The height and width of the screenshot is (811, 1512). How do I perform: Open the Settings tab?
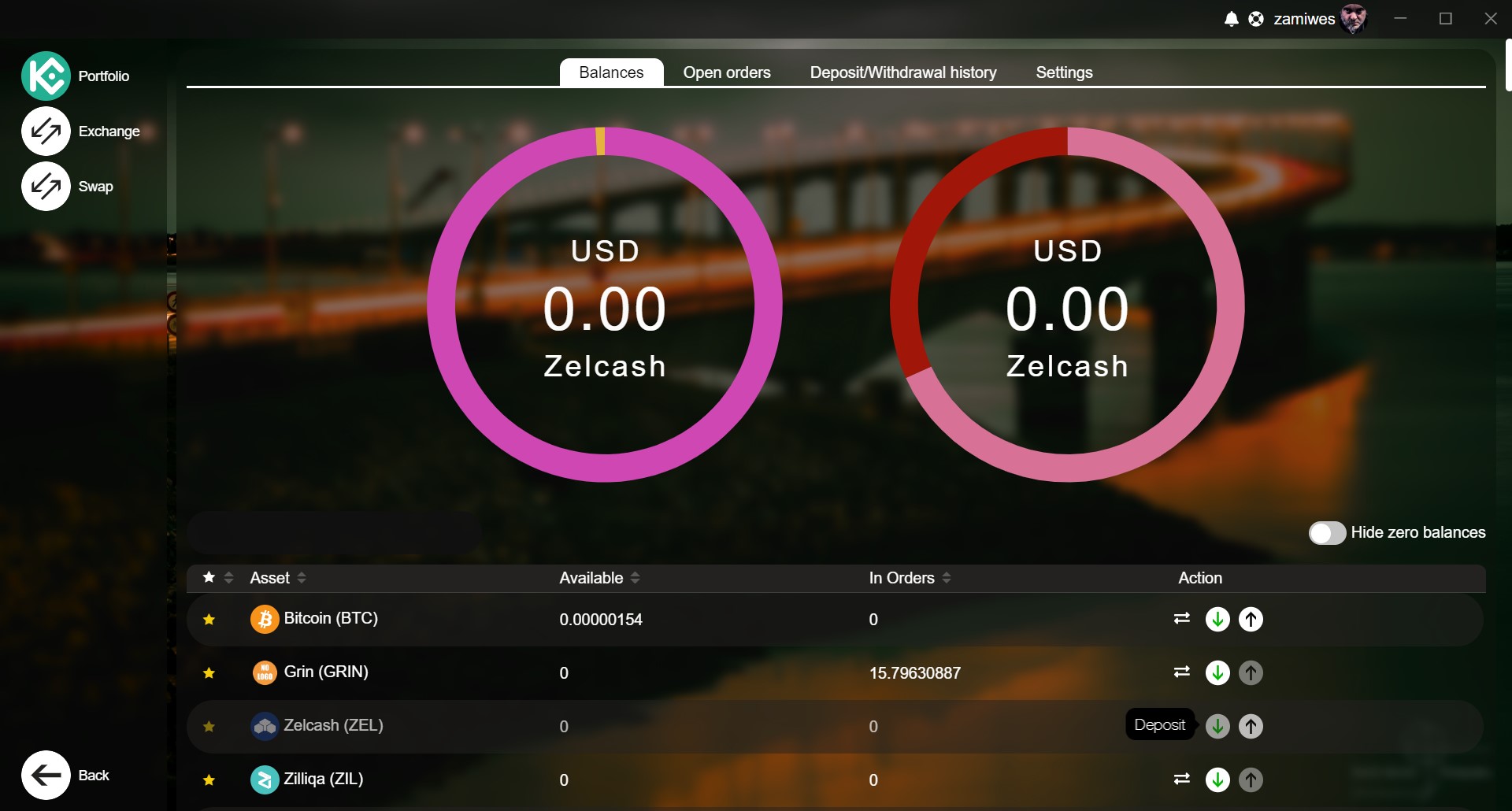point(1064,72)
